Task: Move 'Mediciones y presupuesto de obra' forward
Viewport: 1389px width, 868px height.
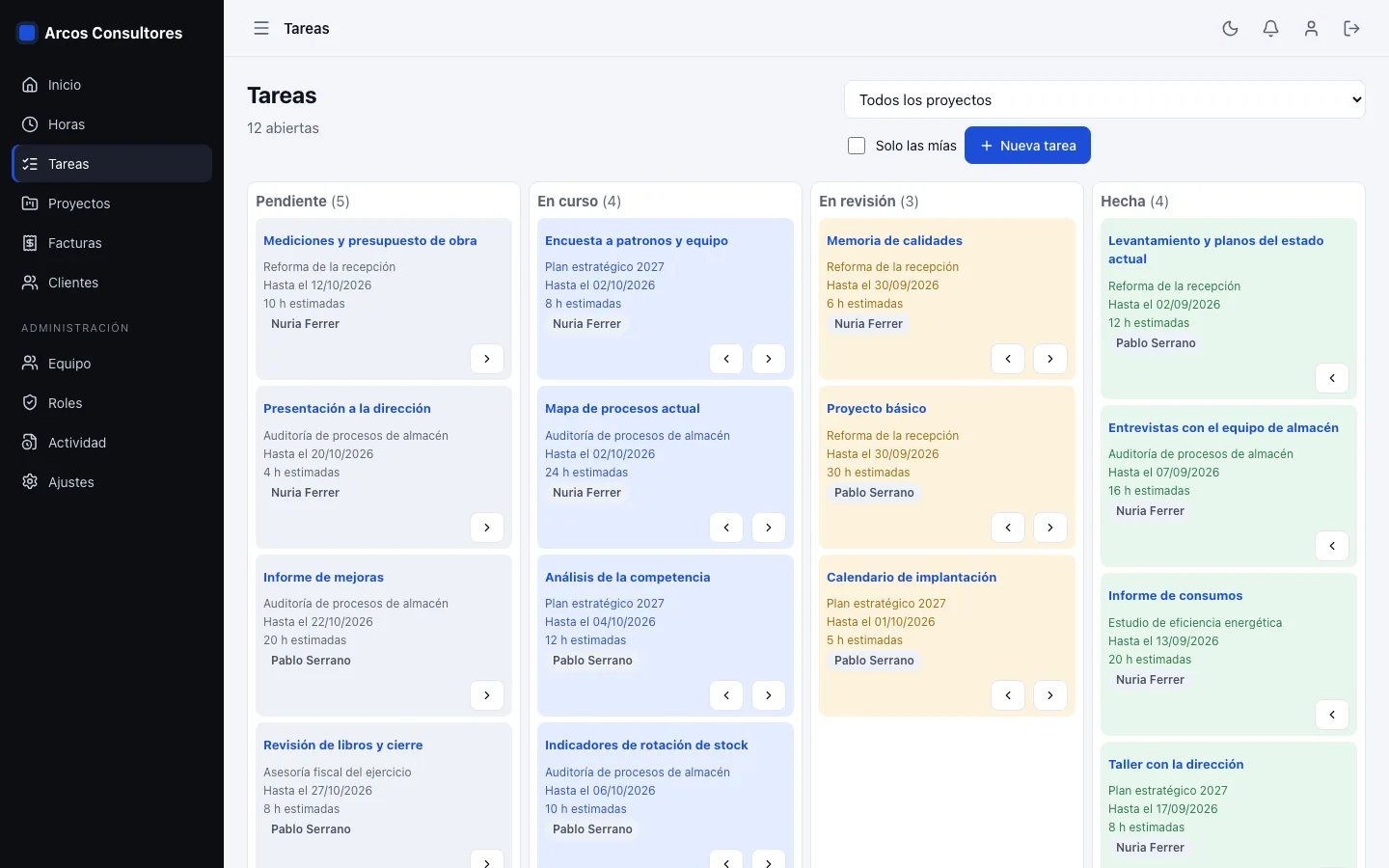Action: tap(487, 359)
